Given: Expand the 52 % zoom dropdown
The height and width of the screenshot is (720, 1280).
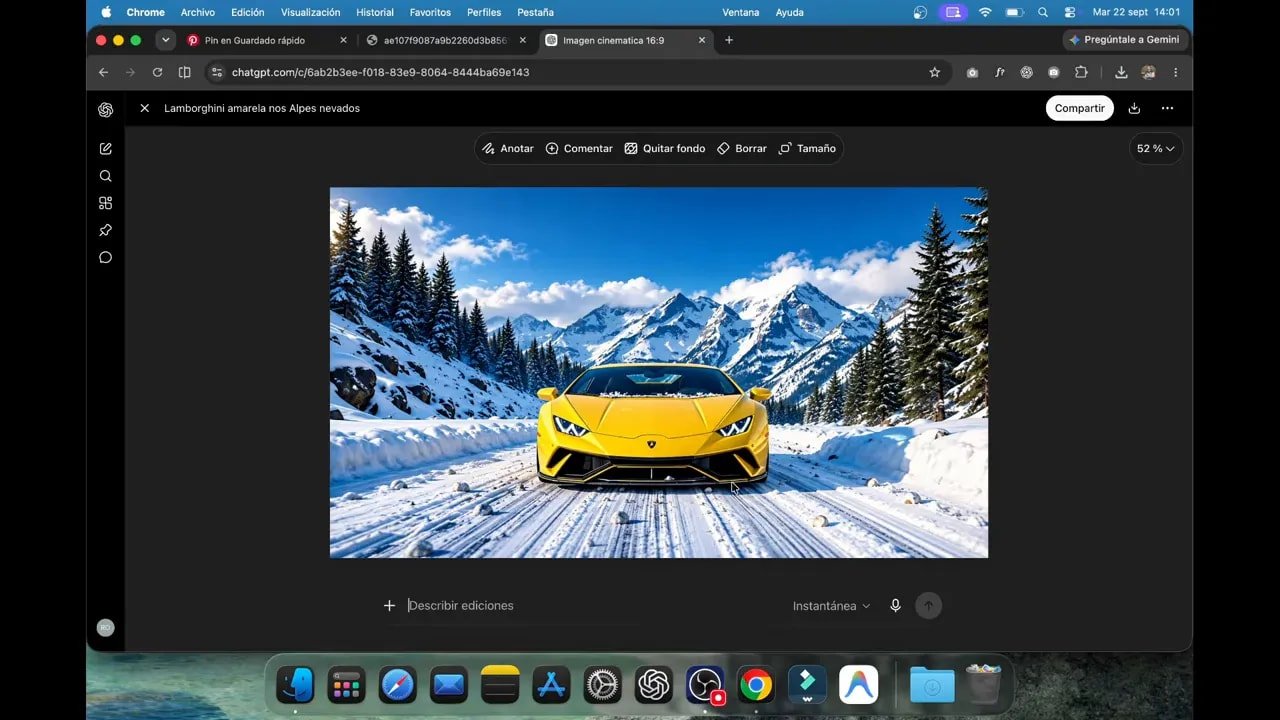Looking at the screenshot, I should tap(1156, 148).
